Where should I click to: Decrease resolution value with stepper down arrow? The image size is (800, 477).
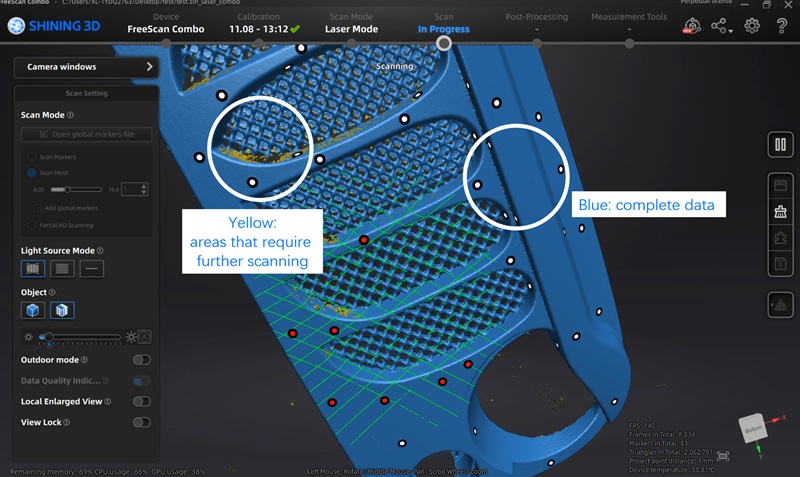point(144,192)
